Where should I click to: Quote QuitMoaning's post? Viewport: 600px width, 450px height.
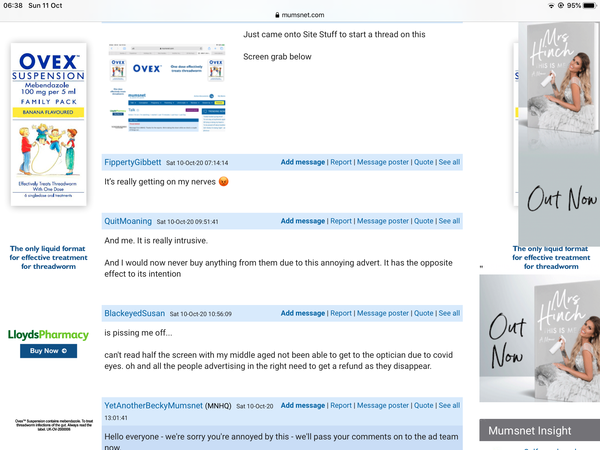click(424, 221)
